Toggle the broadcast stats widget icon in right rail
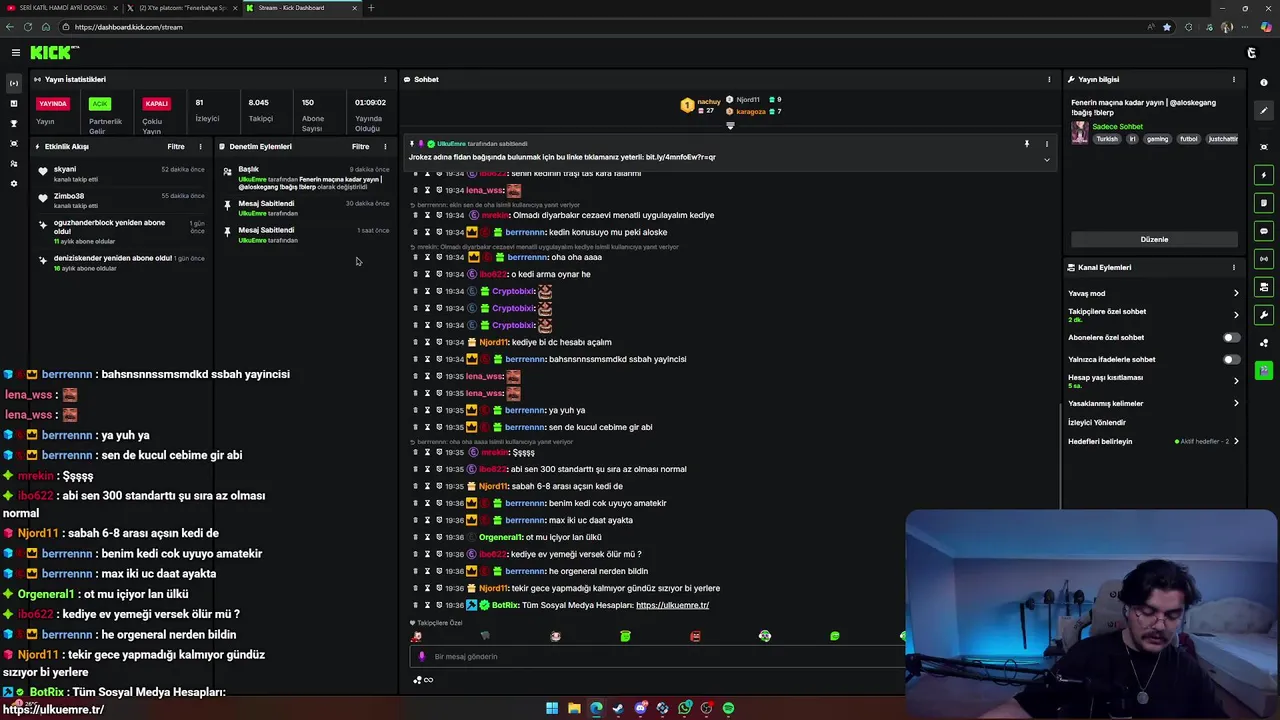 1264,259
